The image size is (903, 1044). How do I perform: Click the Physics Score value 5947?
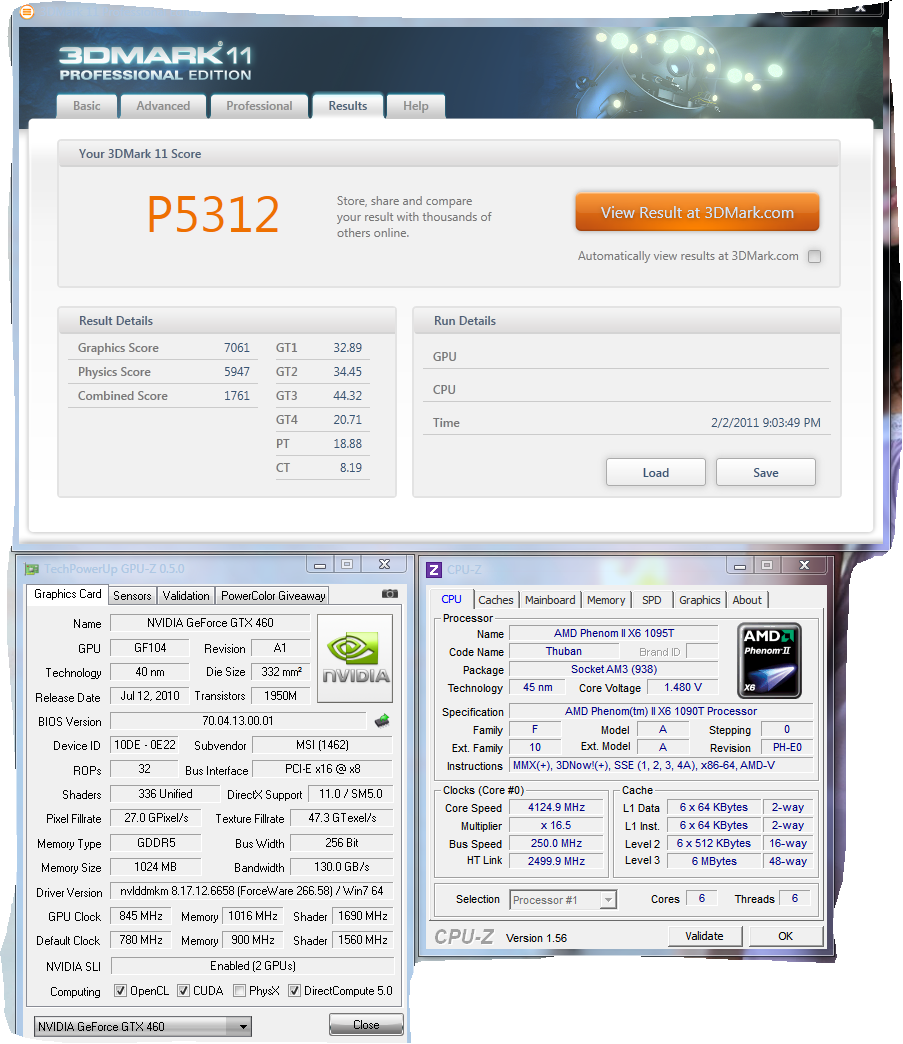coord(236,372)
